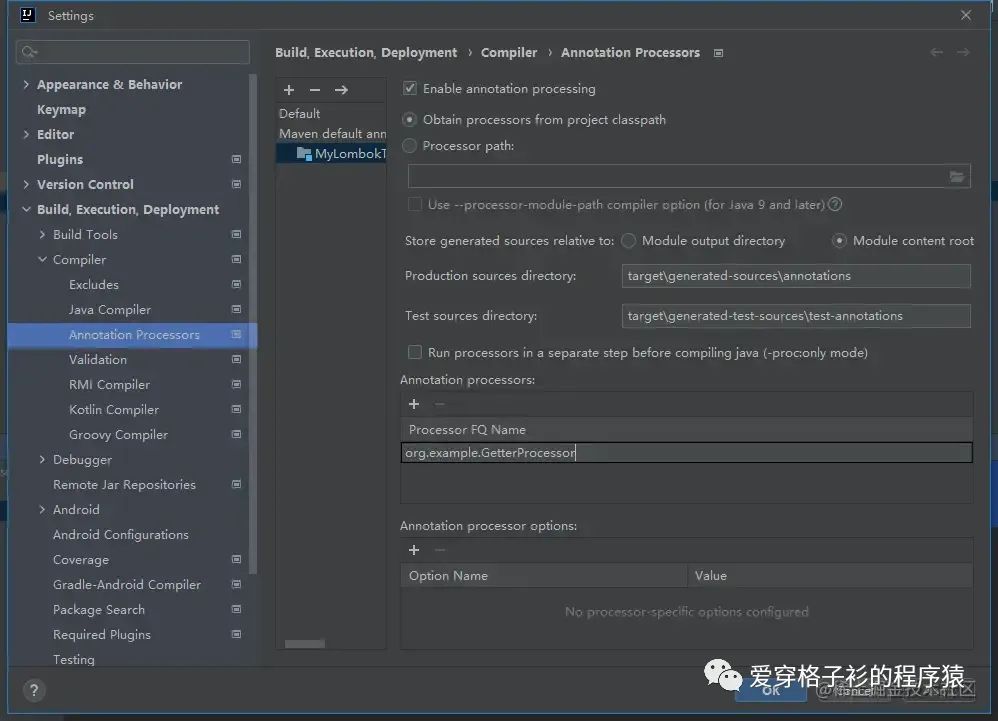Open help for processor-module-path option
This screenshot has width=998, height=721.
[x=835, y=204]
